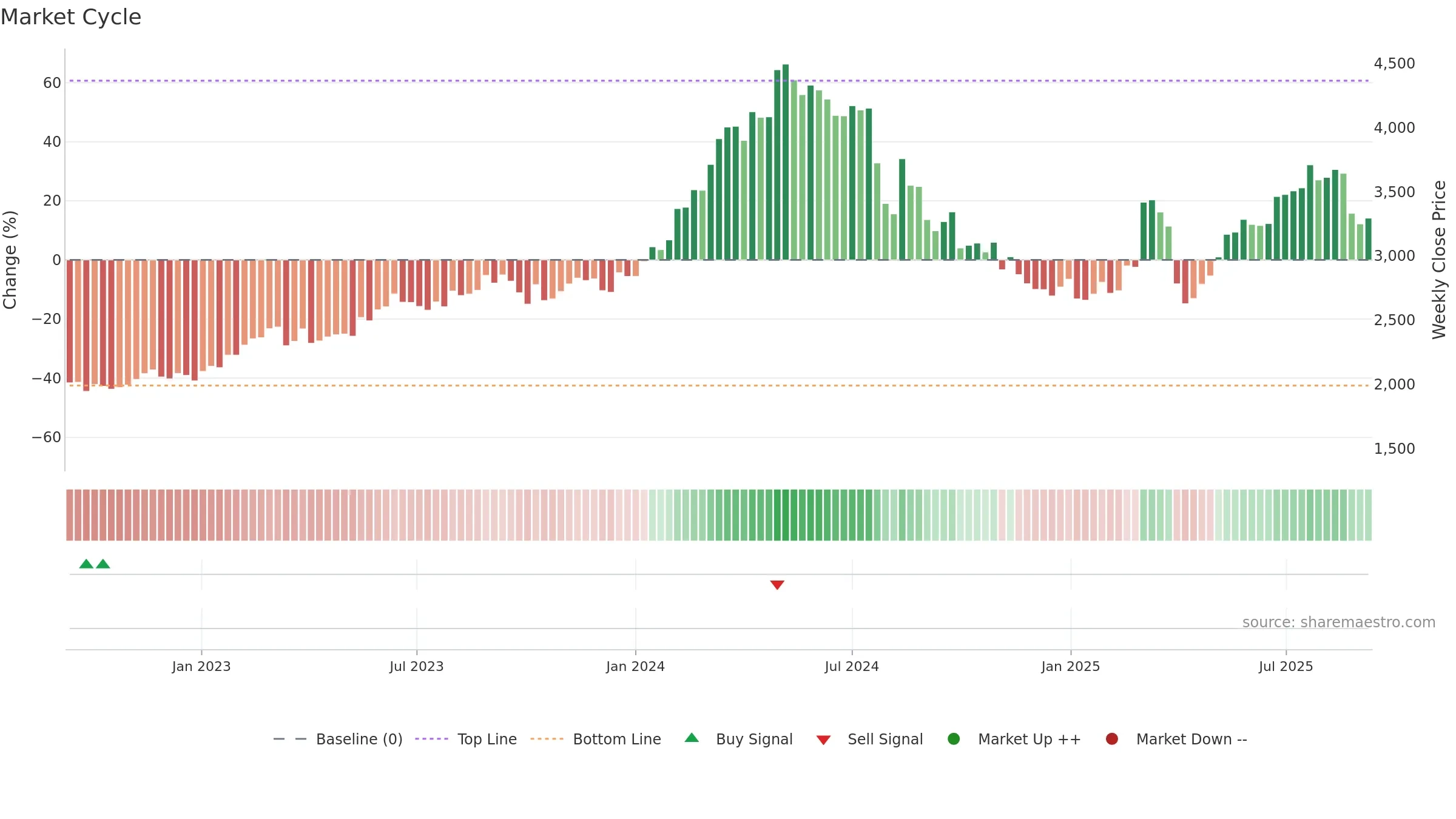The height and width of the screenshot is (819, 1456).
Task: Click the Market Cycle chart title
Action: [71, 17]
